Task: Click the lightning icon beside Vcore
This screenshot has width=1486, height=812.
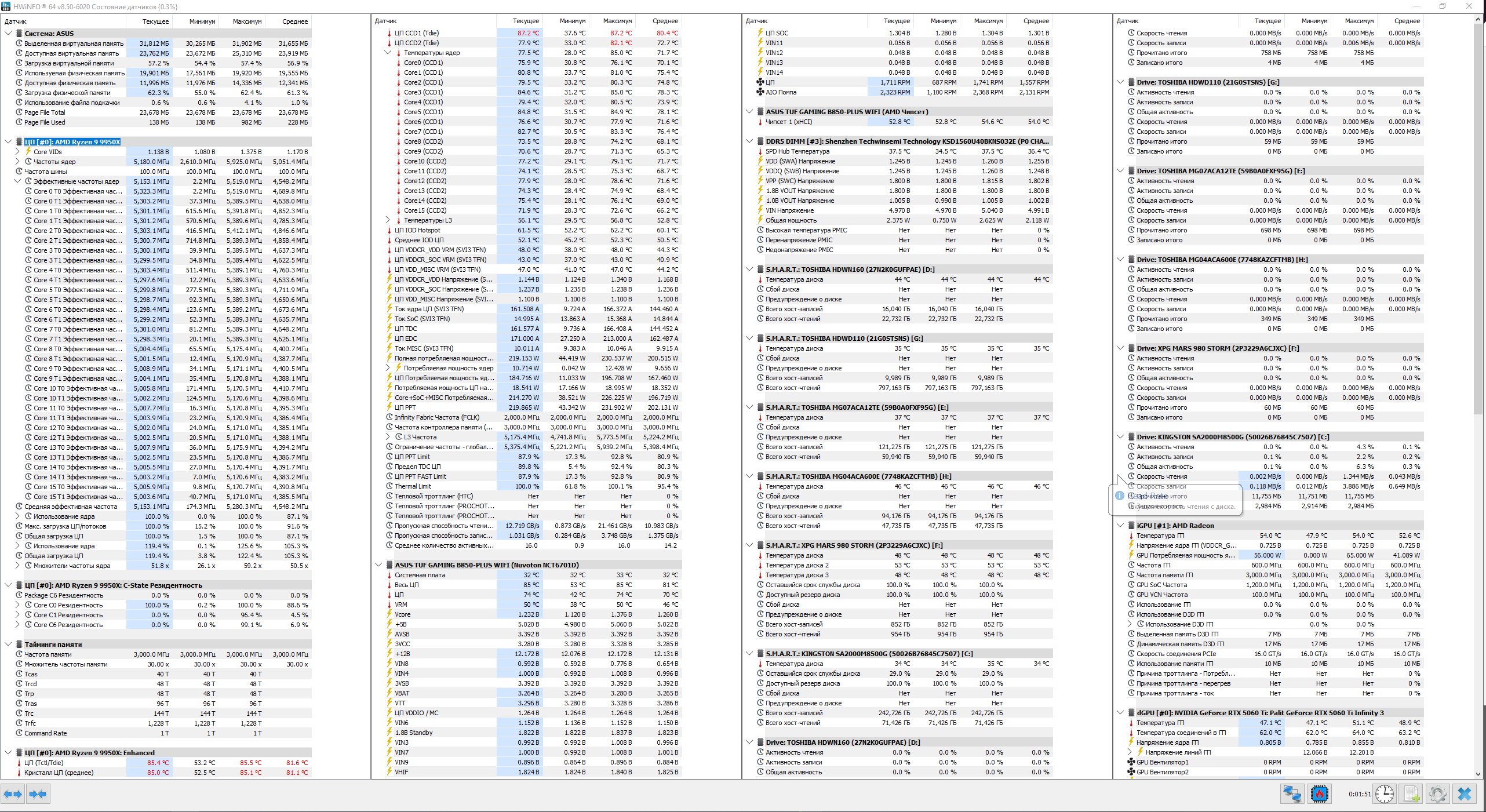Action: pyautogui.click(x=389, y=614)
